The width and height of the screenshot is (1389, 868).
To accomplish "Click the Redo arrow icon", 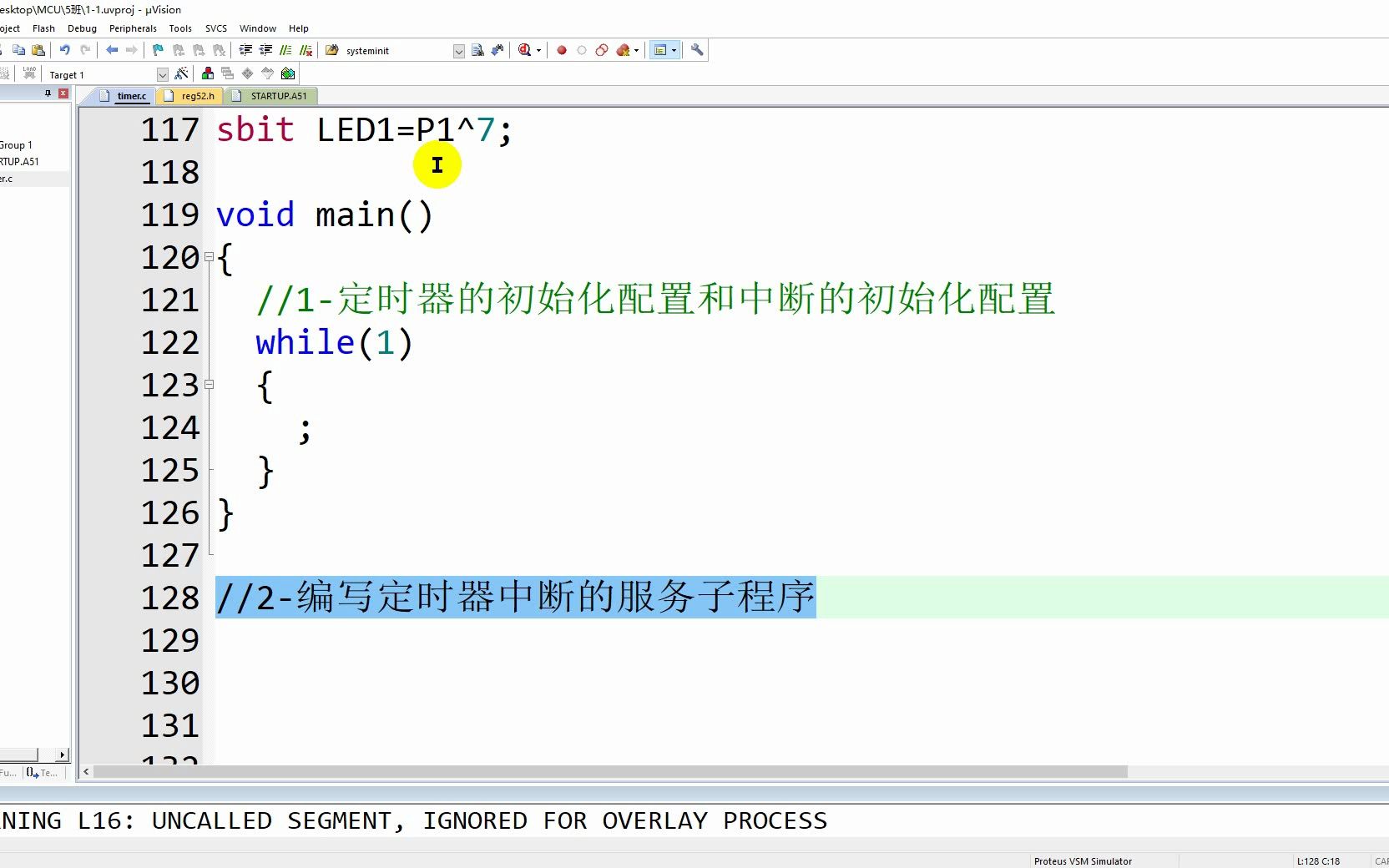I will (84, 50).
